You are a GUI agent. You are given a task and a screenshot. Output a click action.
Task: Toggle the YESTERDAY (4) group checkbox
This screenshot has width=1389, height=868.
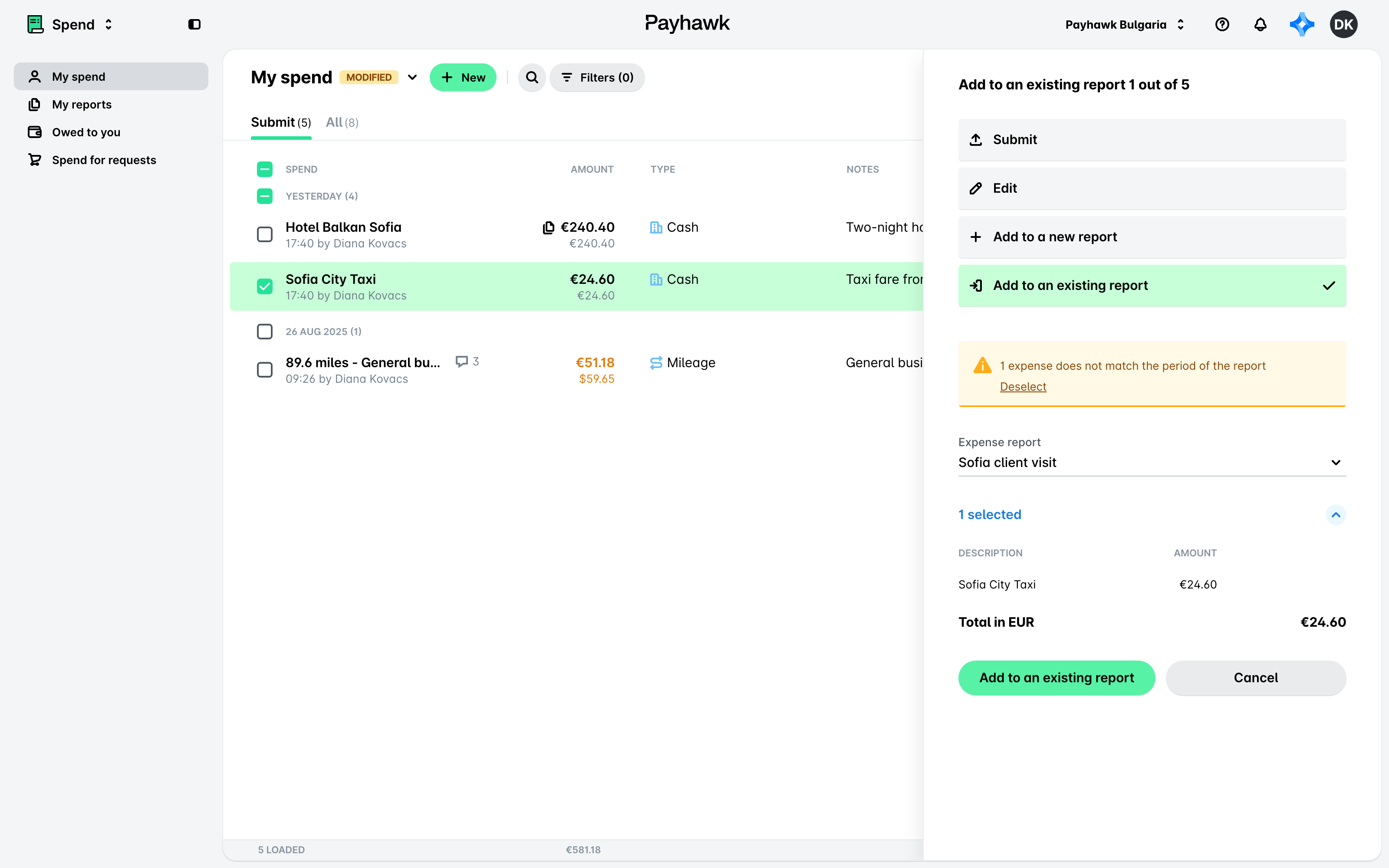(265, 196)
